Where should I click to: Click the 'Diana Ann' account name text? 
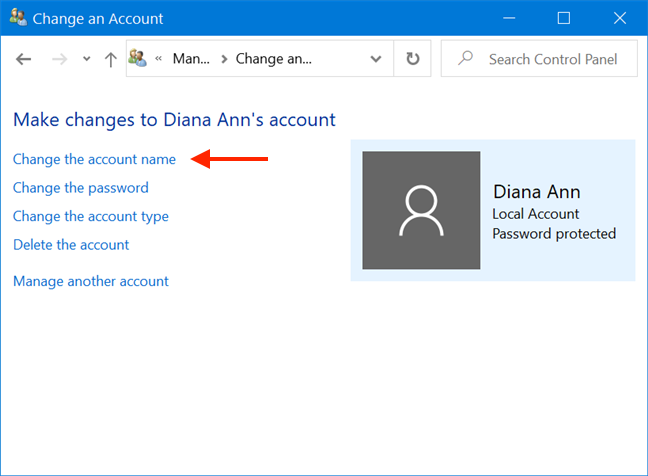(x=536, y=192)
